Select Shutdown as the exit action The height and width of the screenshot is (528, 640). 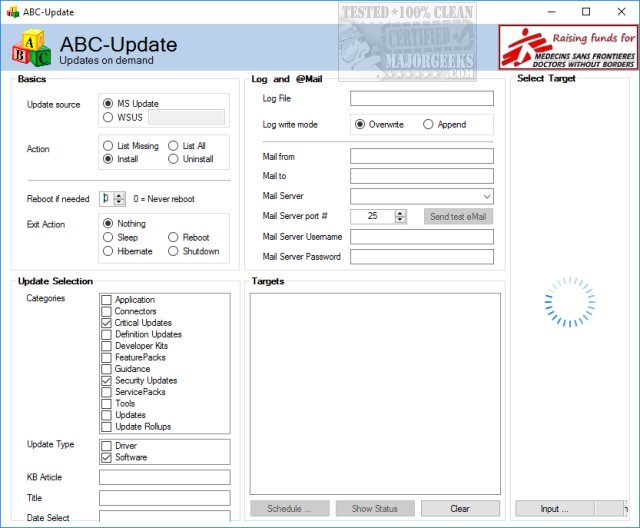174,251
